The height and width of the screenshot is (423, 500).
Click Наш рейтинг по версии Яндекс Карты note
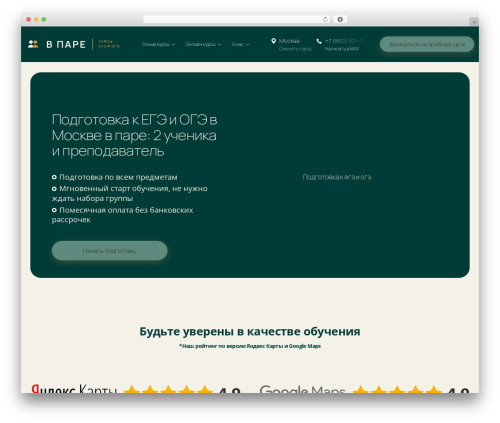tap(250, 346)
